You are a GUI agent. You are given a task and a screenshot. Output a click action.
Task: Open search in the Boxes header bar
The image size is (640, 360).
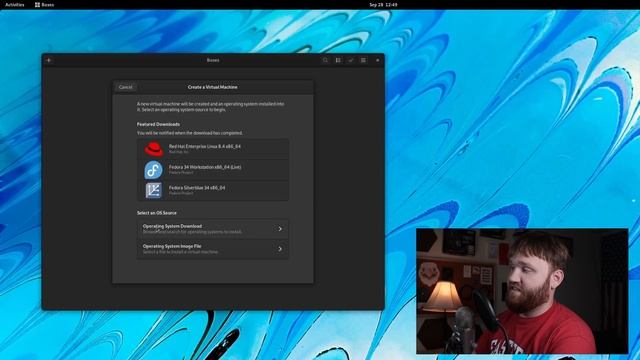tap(325, 60)
